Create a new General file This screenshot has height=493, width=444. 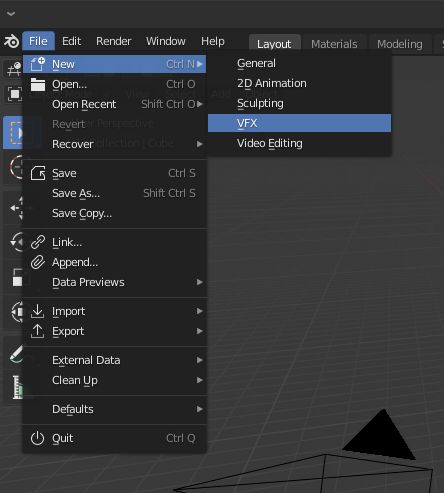pos(299,63)
